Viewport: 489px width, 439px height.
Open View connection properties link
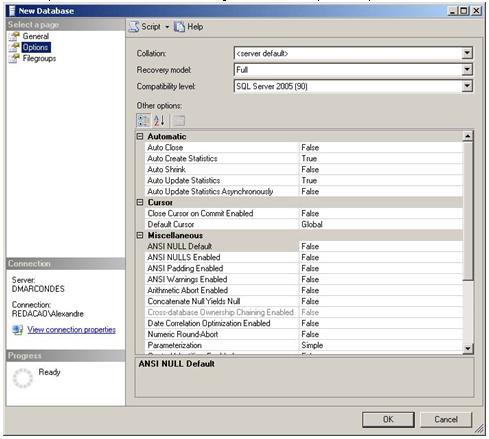tap(71, 330)
